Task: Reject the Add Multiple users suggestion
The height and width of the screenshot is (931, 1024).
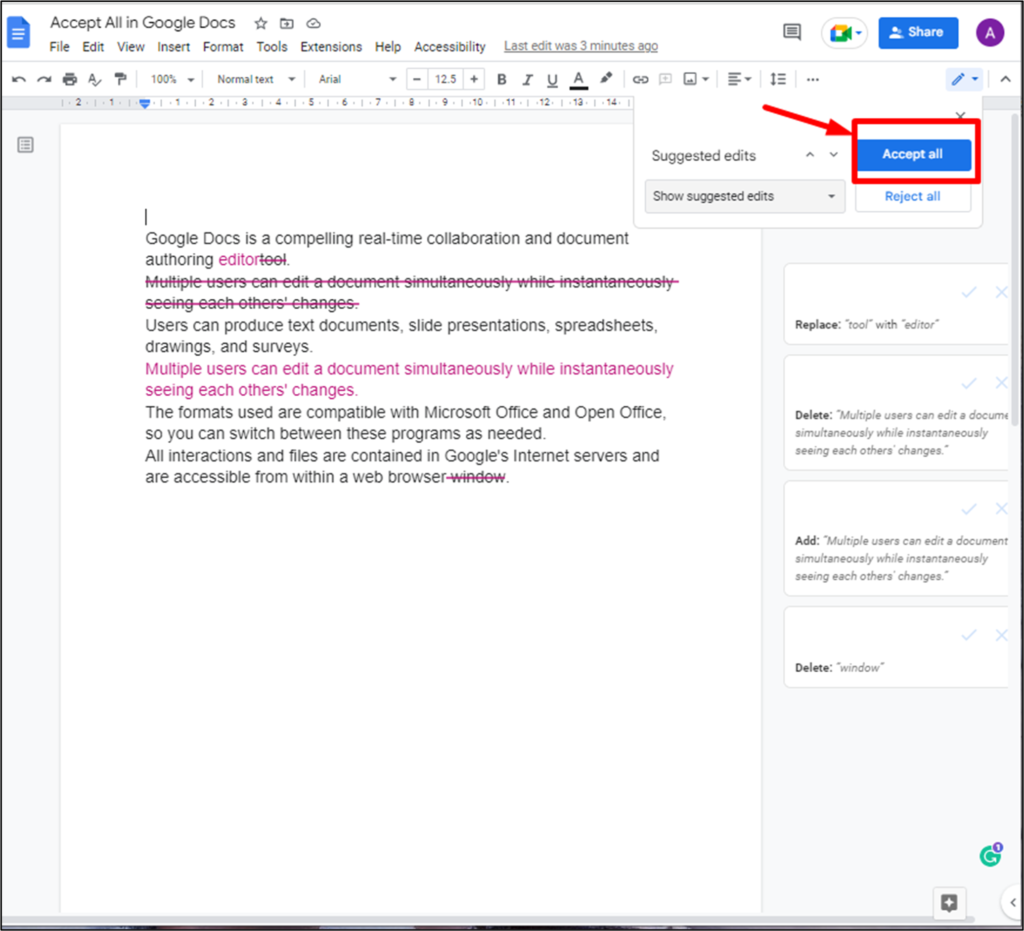Action: tap(1000, 509)
